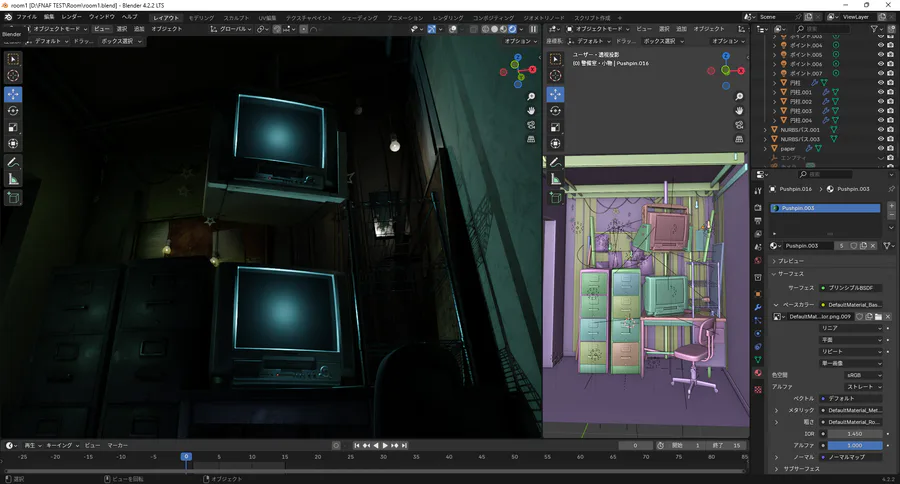Expand the サブサーフェス section
The image size is (900, 484).
[798, 469]
